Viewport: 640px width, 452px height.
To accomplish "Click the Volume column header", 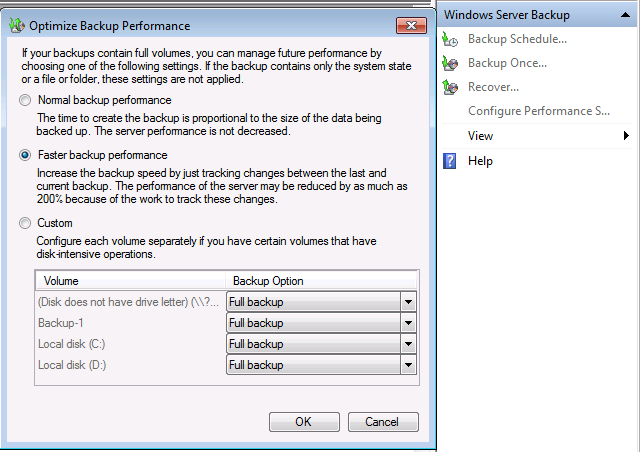I will pyautogui.click(x=62, y=281).
